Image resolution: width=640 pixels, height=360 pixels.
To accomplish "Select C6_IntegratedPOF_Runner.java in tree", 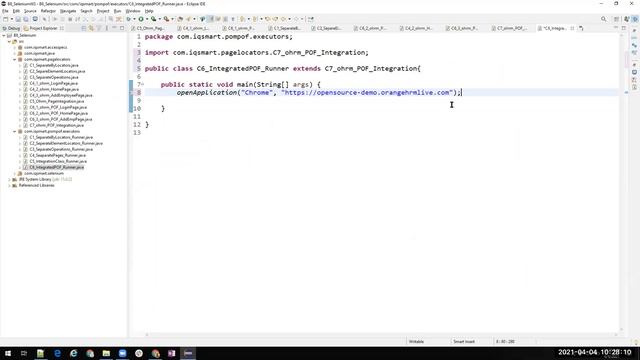I will point(56,167).
